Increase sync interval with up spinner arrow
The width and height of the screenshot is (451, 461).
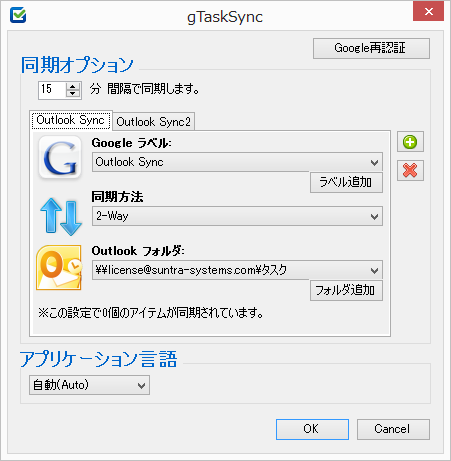click(73, 86)
